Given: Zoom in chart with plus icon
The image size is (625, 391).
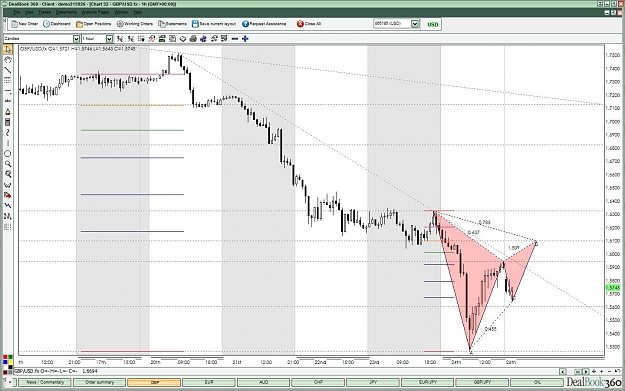Looking at the screenshot, I should coord(245,39).
